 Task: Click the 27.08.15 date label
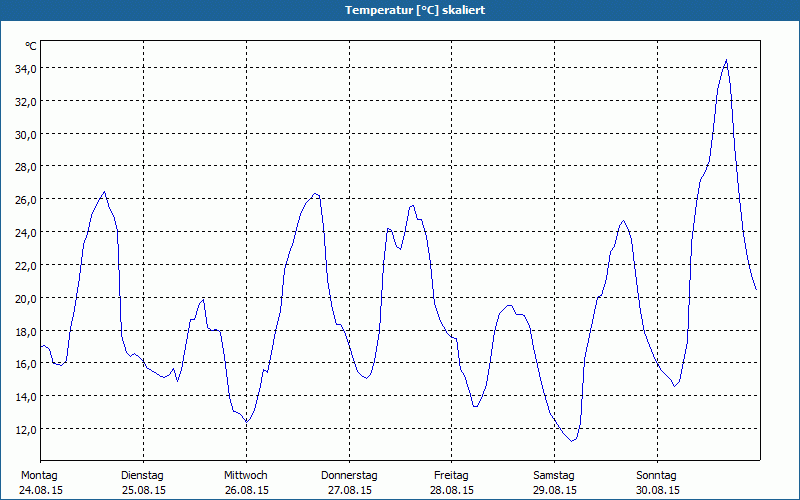point(350,490)
